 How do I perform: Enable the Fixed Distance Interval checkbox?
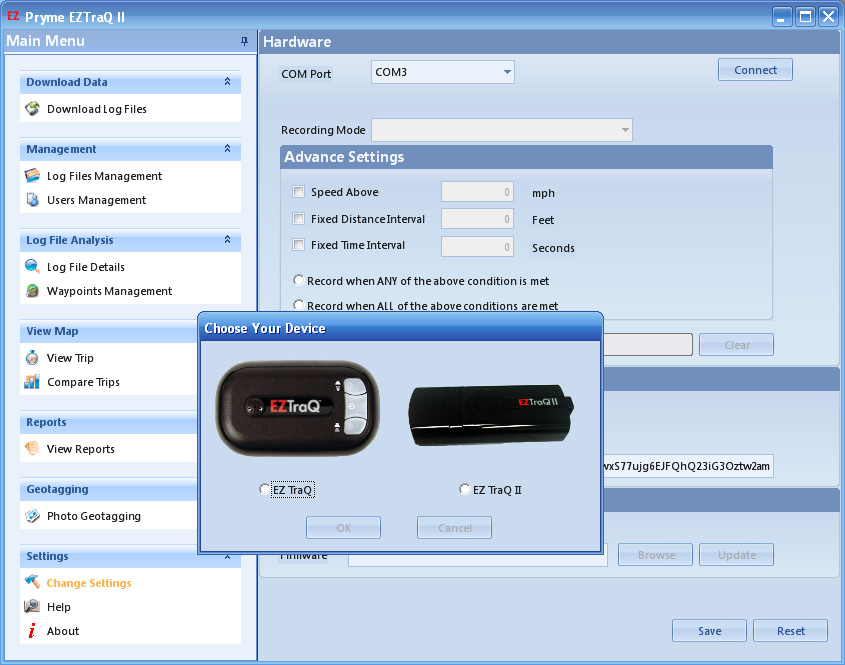(298, 218)
